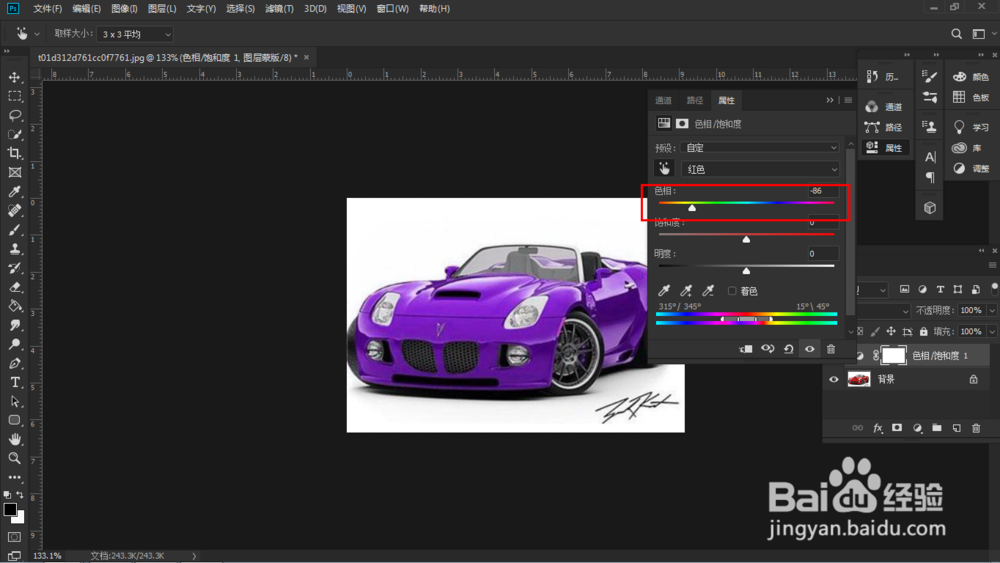The image size is (1000, 563).
Task: Select the Crop tool
Action: (14, 153)
